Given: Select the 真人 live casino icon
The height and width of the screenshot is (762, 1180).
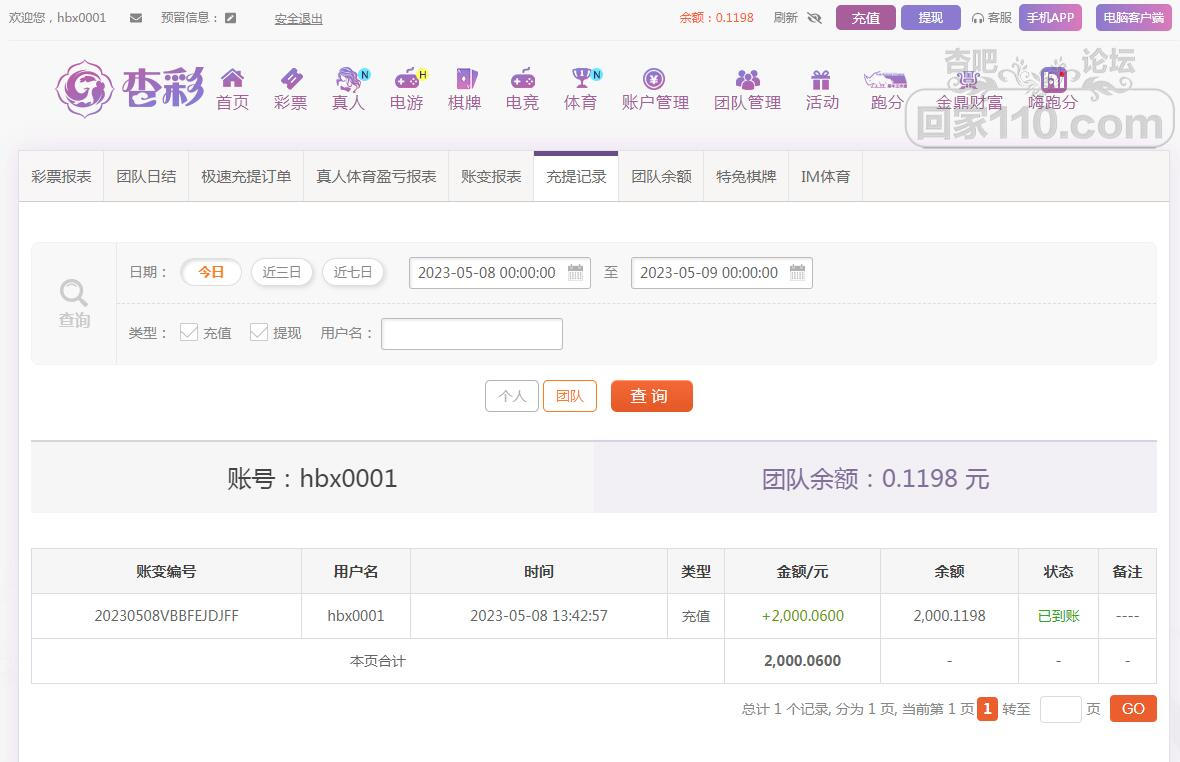Looking at the screenshot, I should click(x=348, y=79).
